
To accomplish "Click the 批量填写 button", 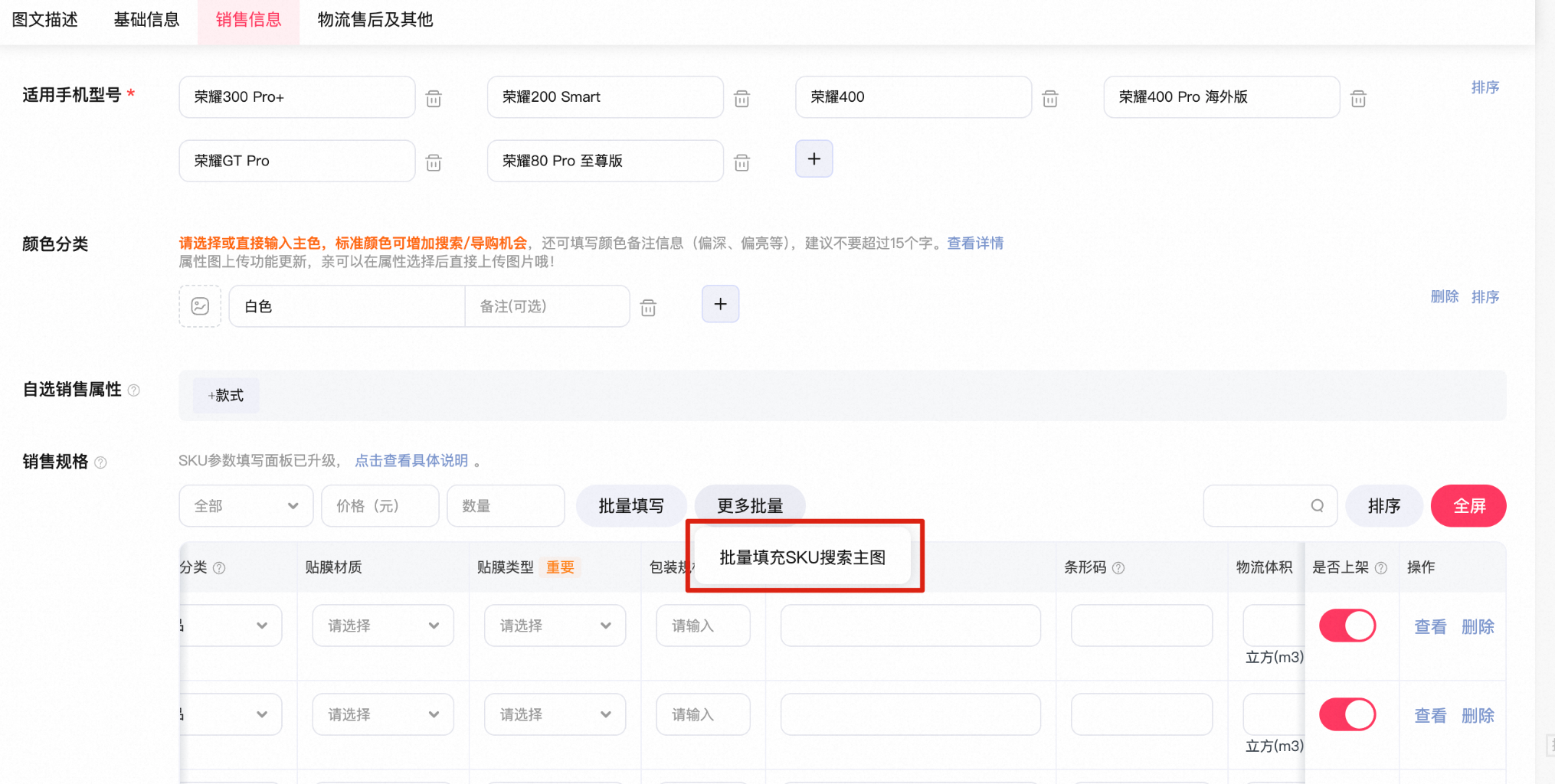I will point(631,506).
